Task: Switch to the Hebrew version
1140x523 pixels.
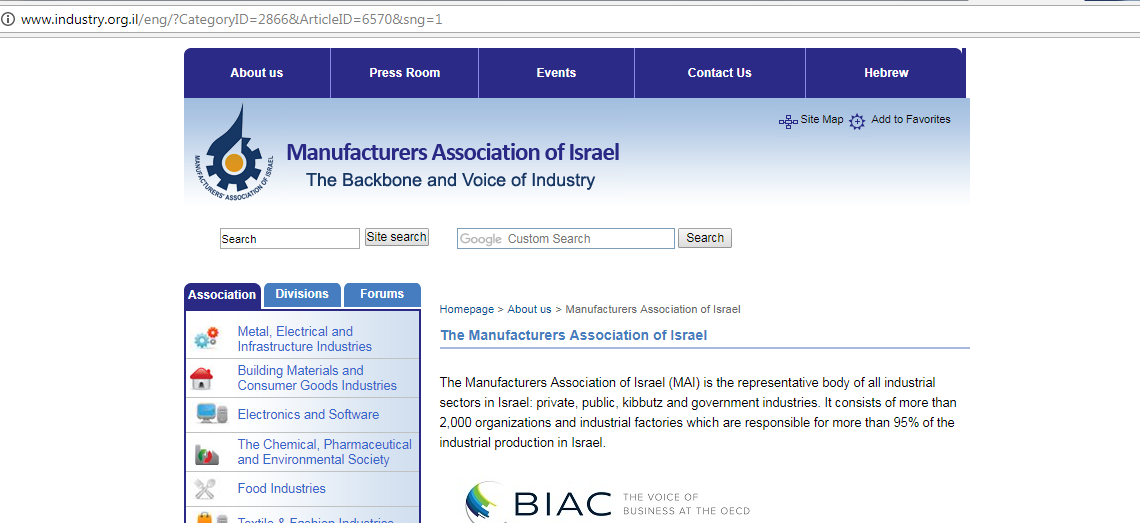Action: pos(886,73)
